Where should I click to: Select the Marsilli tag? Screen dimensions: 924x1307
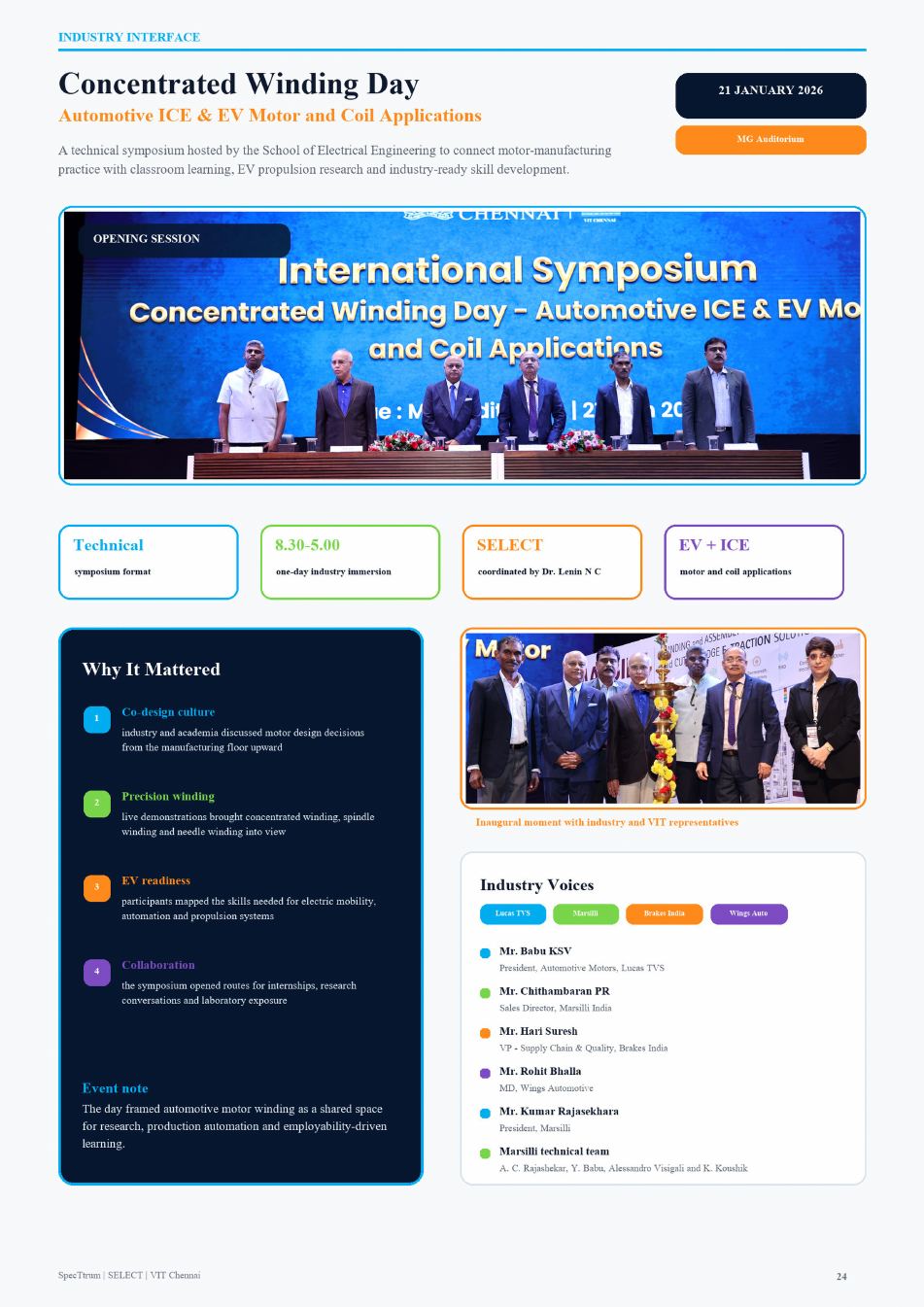(x=585, y=913)
